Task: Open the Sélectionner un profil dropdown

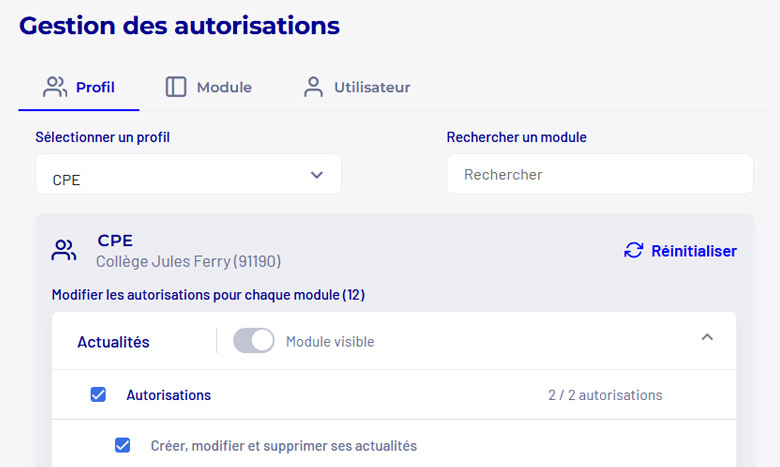Action: click(189, 174)
